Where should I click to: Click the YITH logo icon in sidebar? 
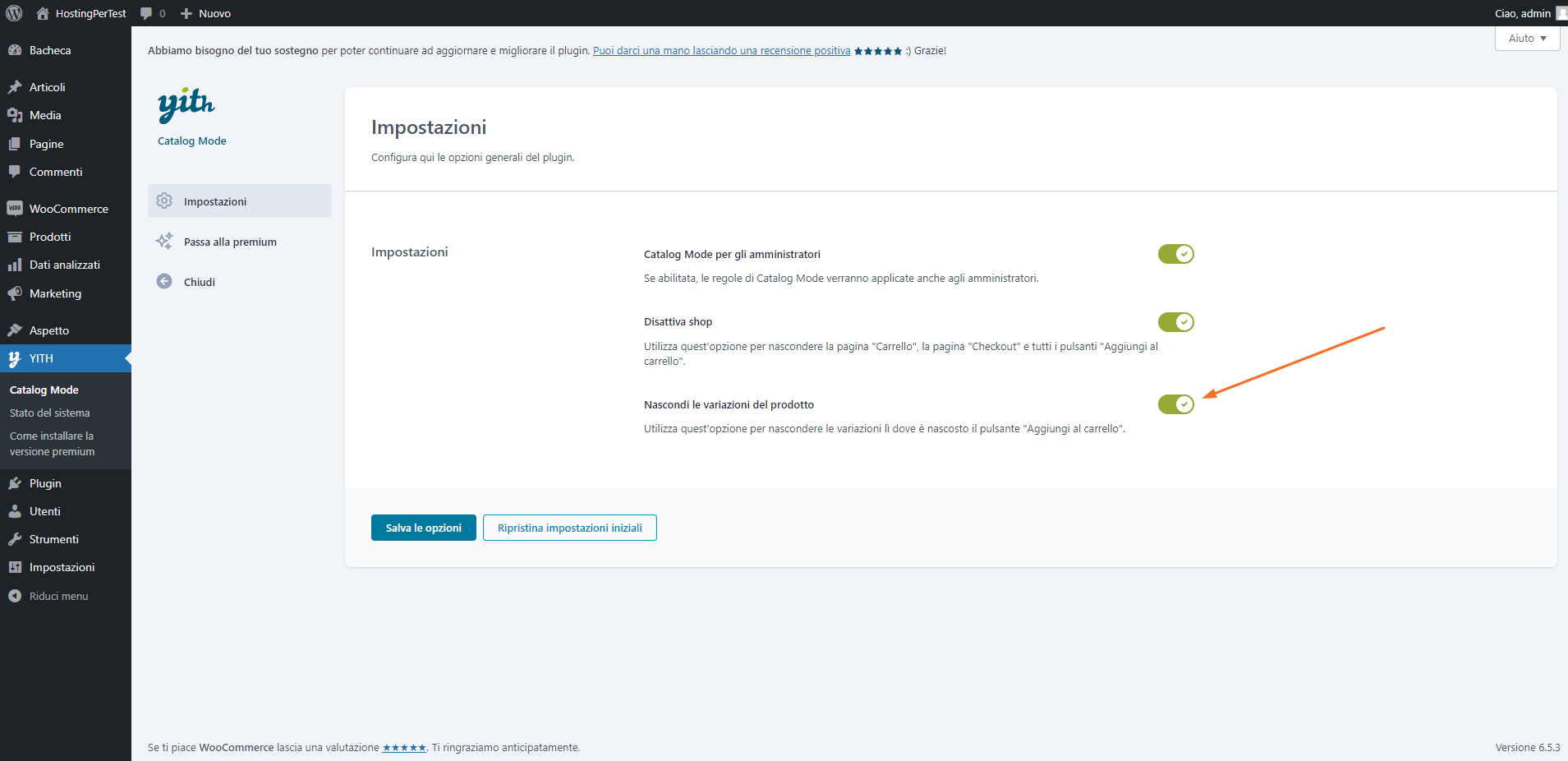tap(15, 358)
